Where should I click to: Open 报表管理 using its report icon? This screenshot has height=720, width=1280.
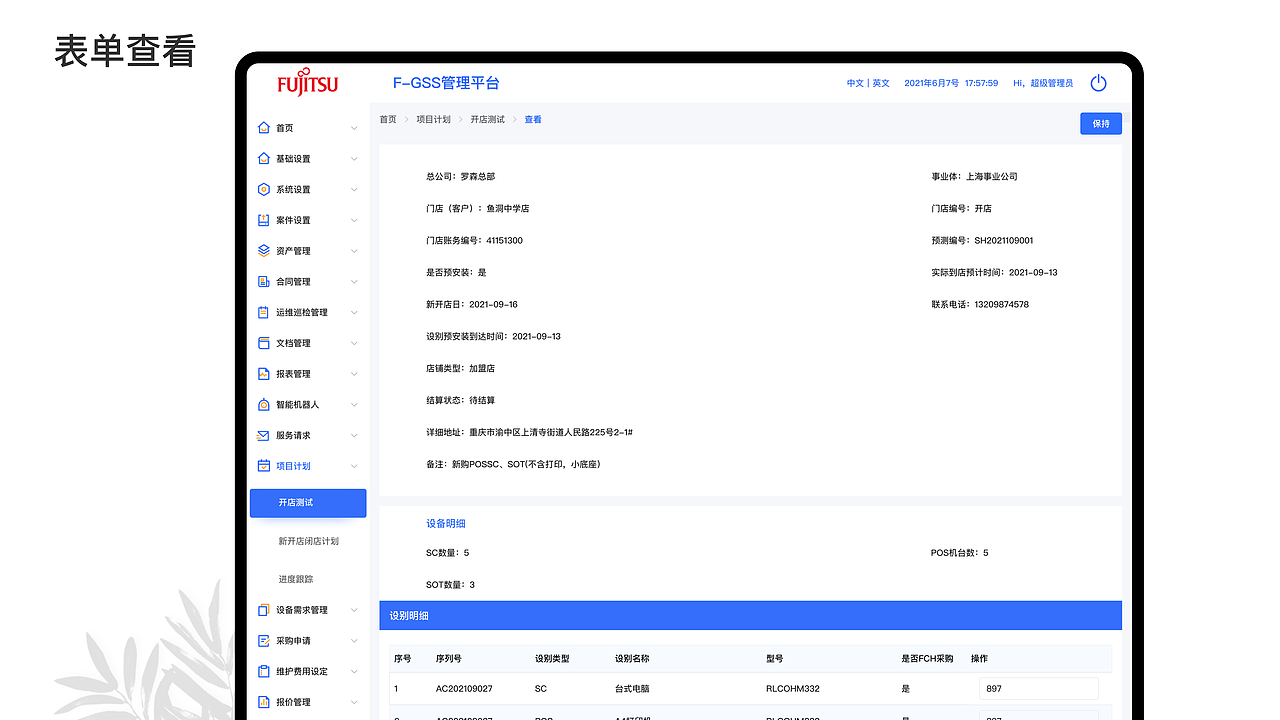coord(262,373)
